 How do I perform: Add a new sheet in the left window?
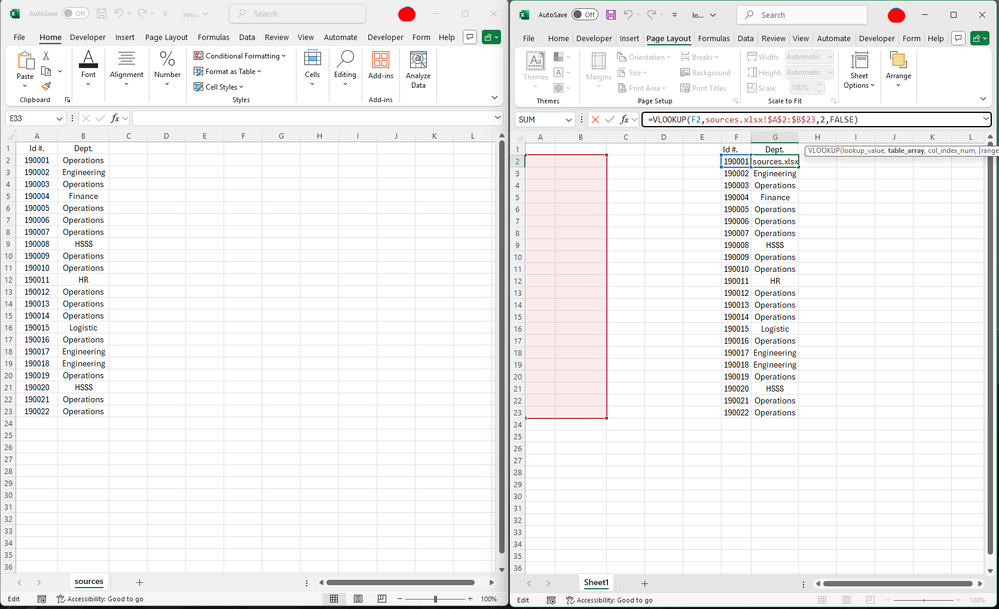(139, 582)
